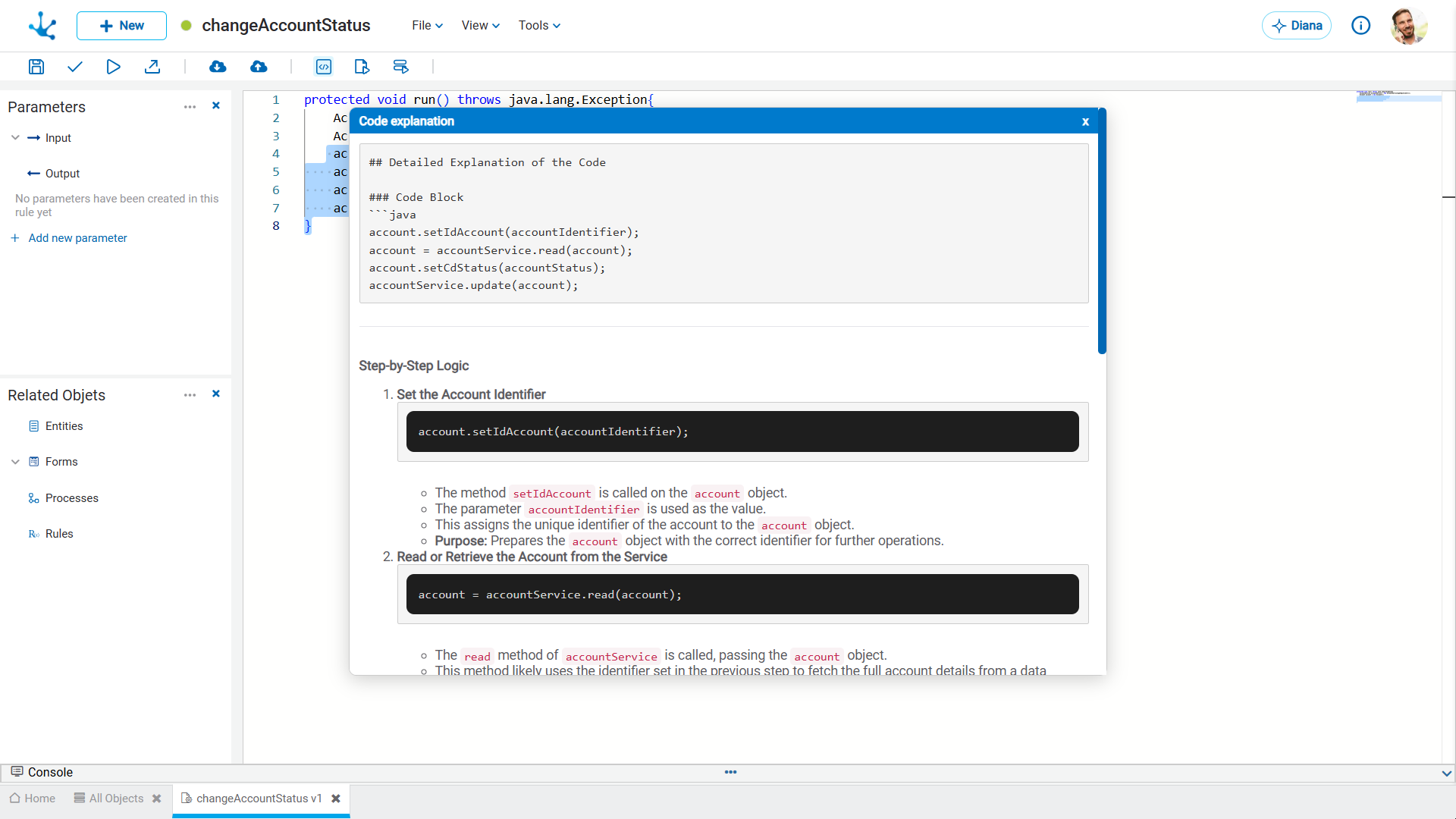The width and height of the screenshot is (1456, 819).
Task: Click the Add new parameter link
Action: click(77, 238)
